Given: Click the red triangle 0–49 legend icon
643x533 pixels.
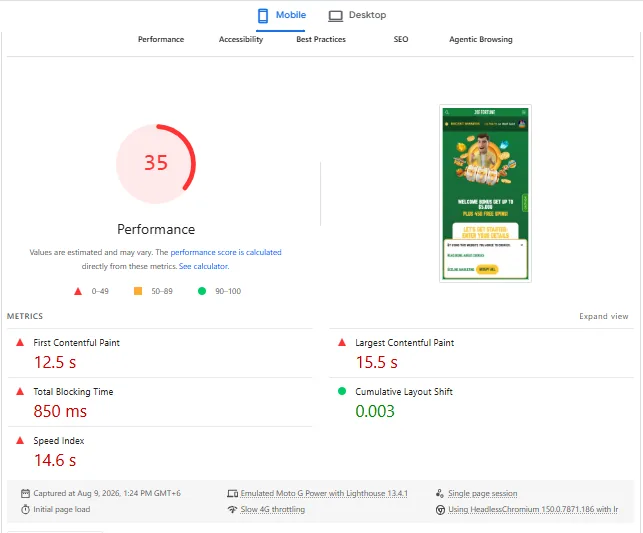Looking at the screenshot, I should pyautogui.click(x=78, y=292).
